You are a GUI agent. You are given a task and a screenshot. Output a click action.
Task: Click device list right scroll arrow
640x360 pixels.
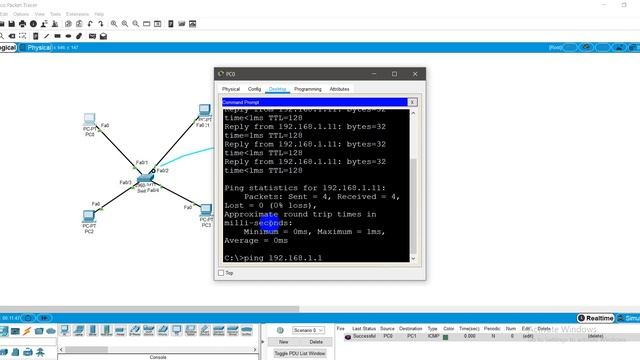[x=255, y=349]
